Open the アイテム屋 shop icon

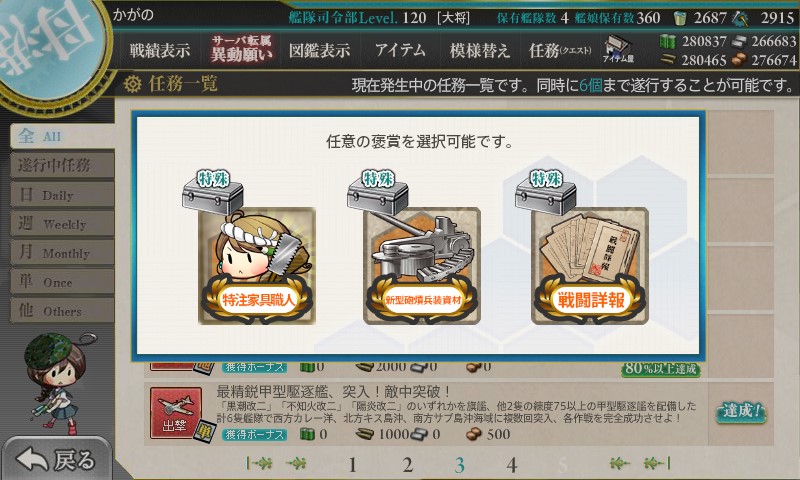[x=618, y=49]
